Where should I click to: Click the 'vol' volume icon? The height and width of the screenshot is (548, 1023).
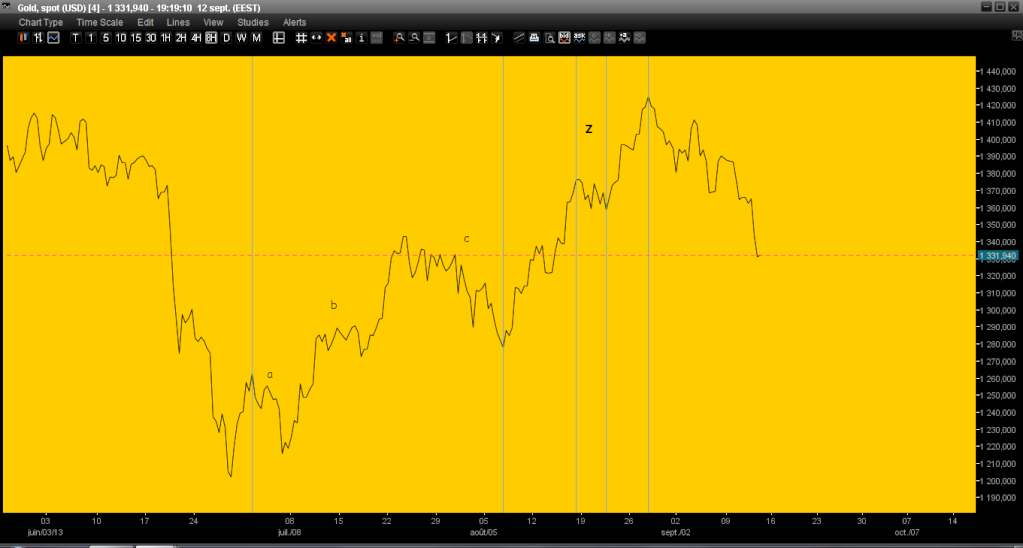click(x=376, y=38)
